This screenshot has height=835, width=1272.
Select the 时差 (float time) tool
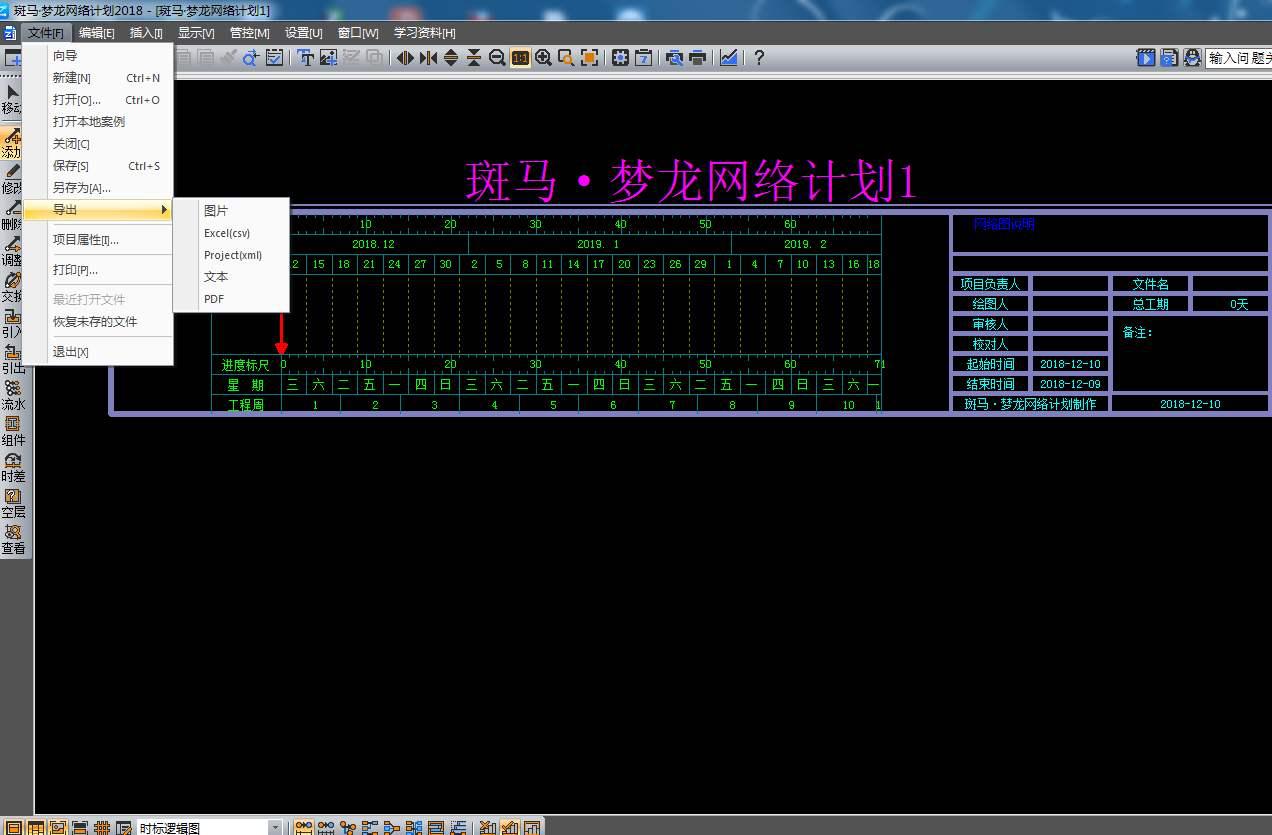coord(12,468)
